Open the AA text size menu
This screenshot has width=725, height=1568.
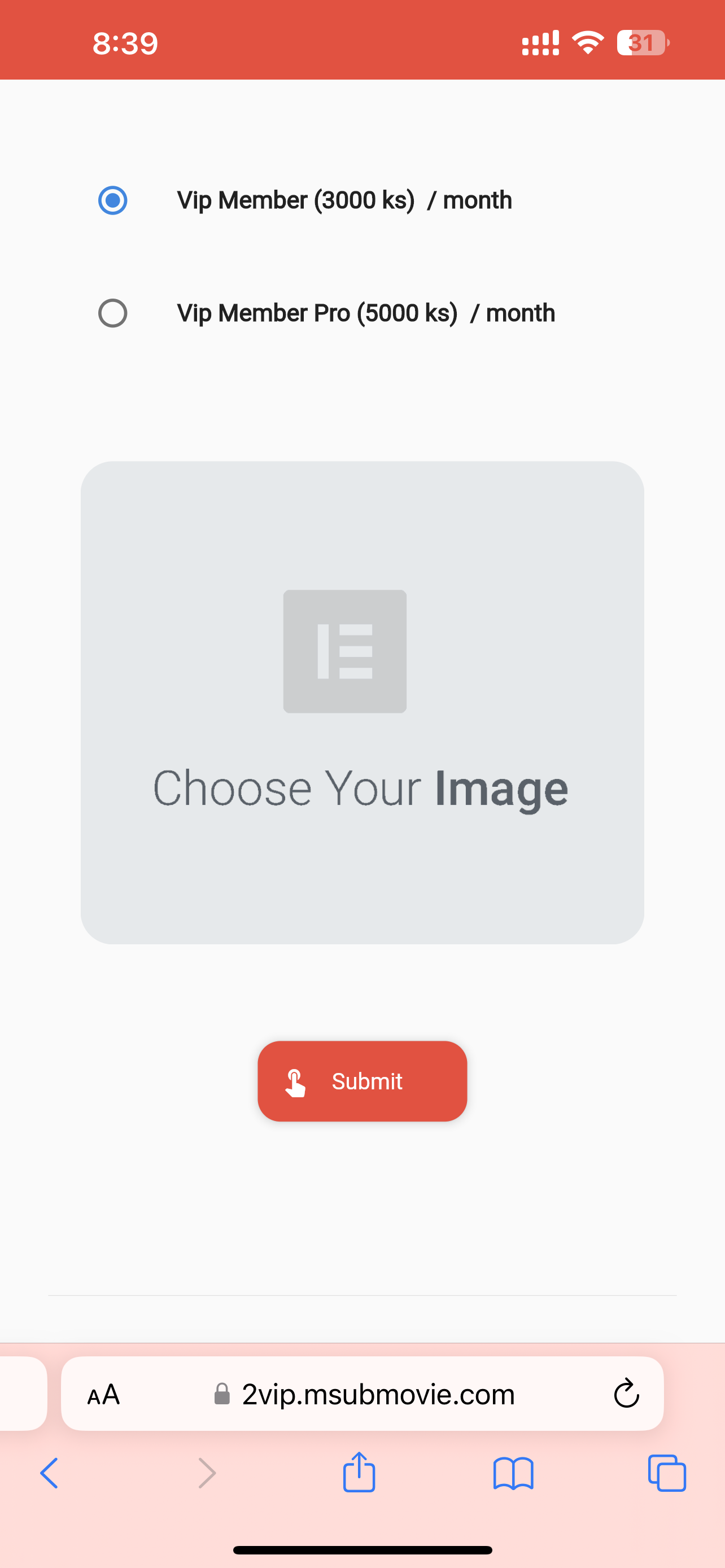click(x=103, y=1394)
